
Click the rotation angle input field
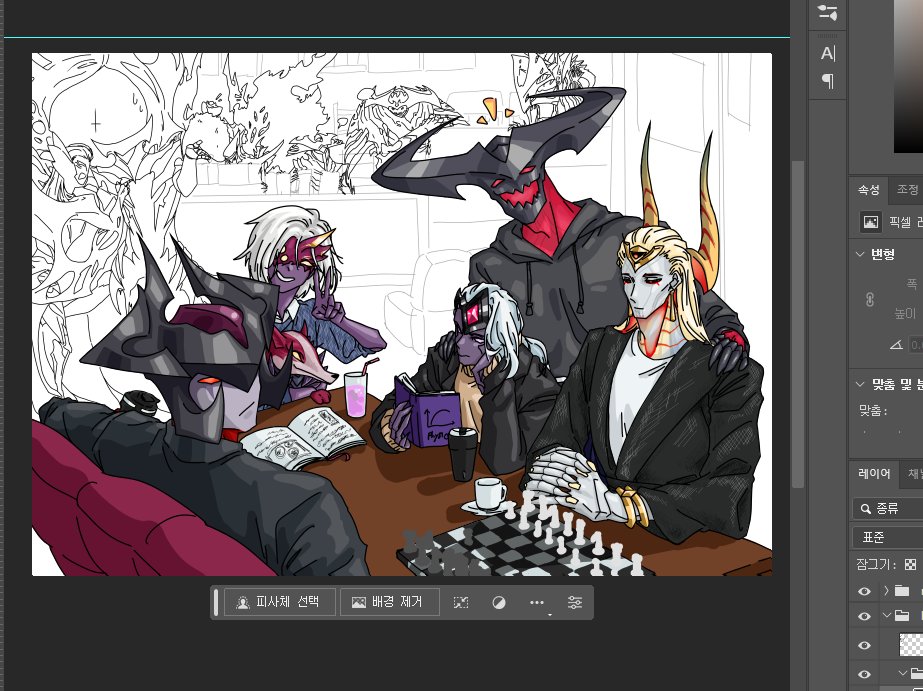pyautogui.click(x=916, y=344)
